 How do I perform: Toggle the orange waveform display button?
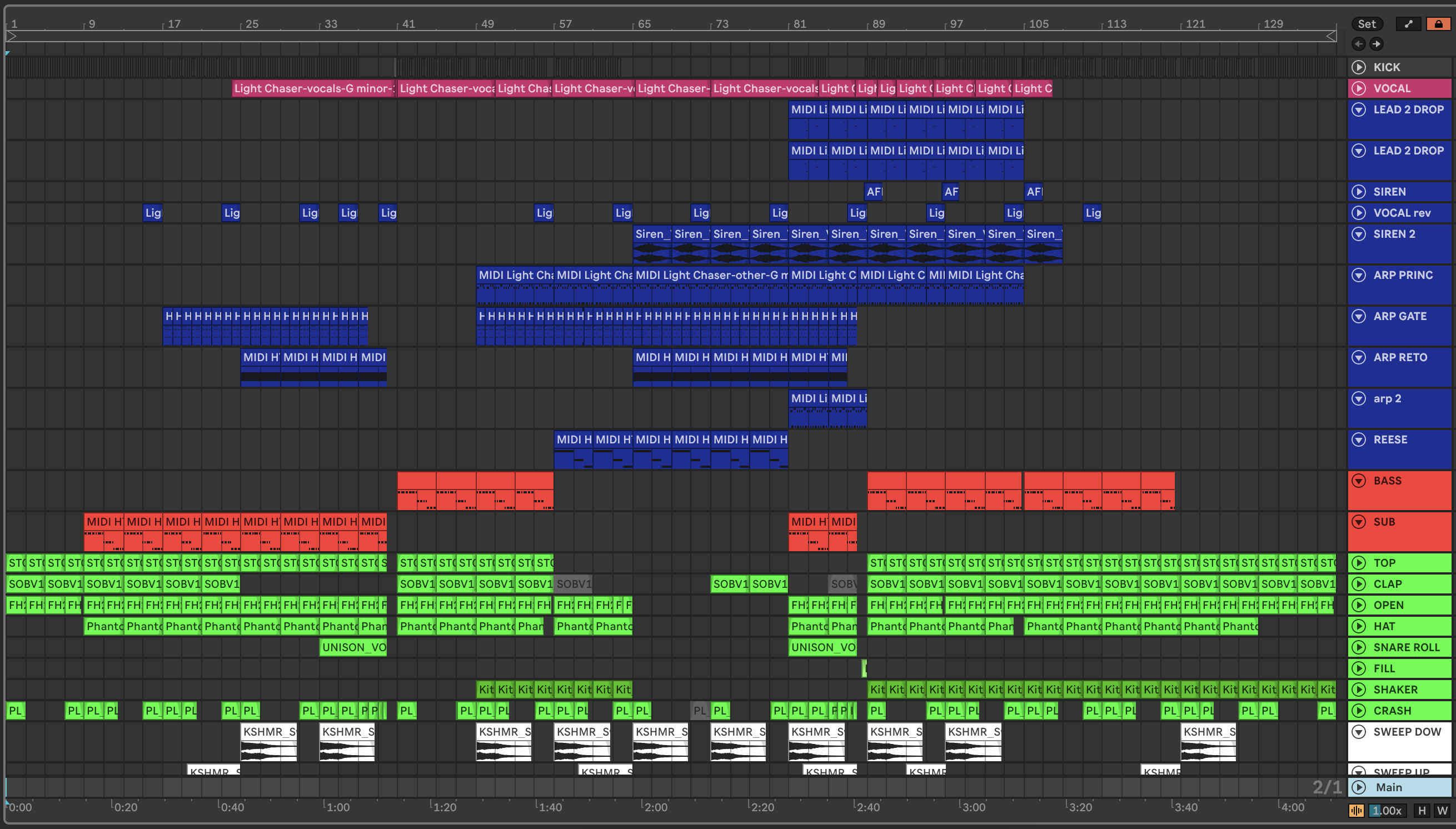click(x=1357, y=810)
